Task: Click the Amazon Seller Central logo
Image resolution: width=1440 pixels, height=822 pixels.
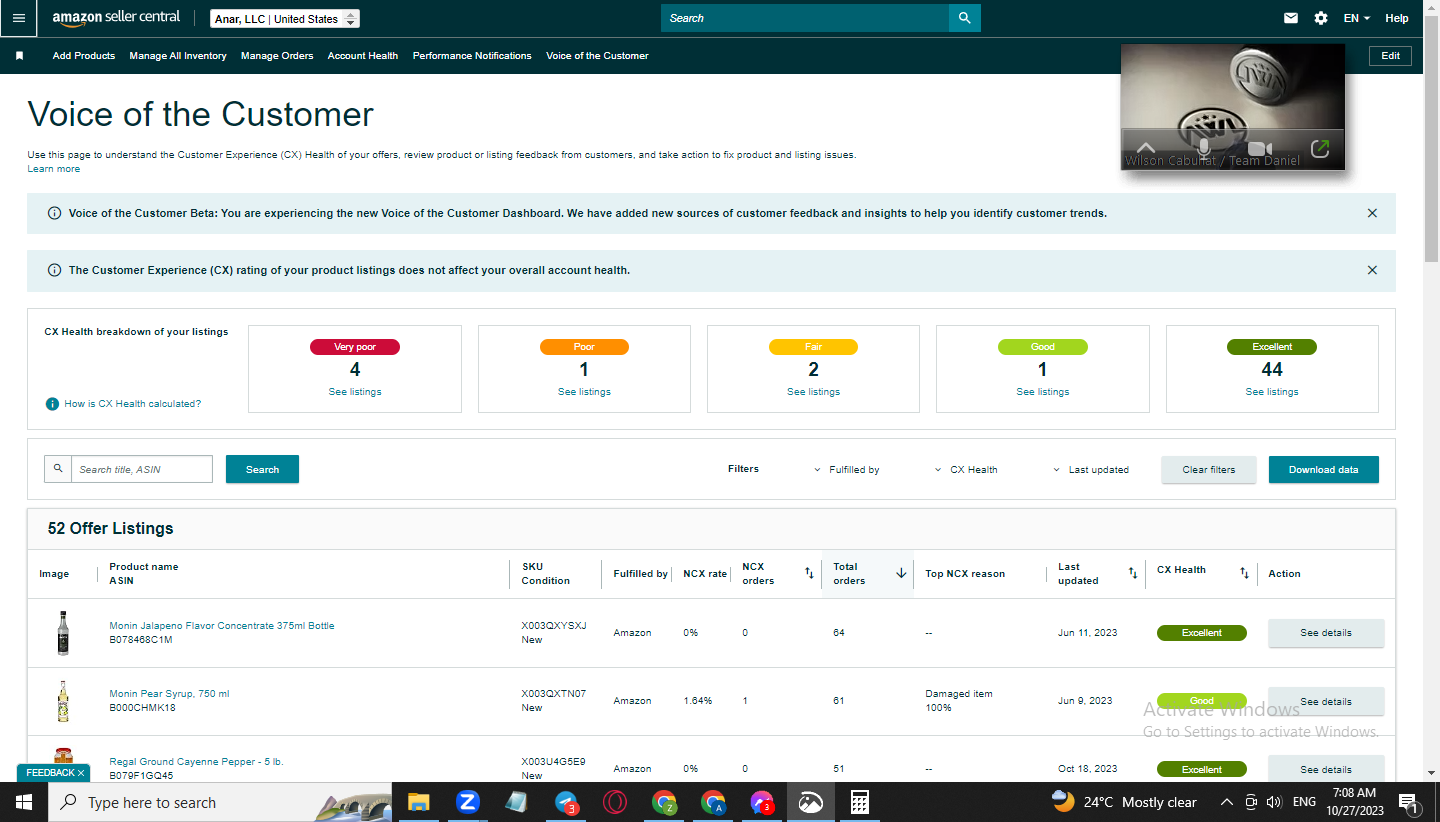Action: coord(116,18)
